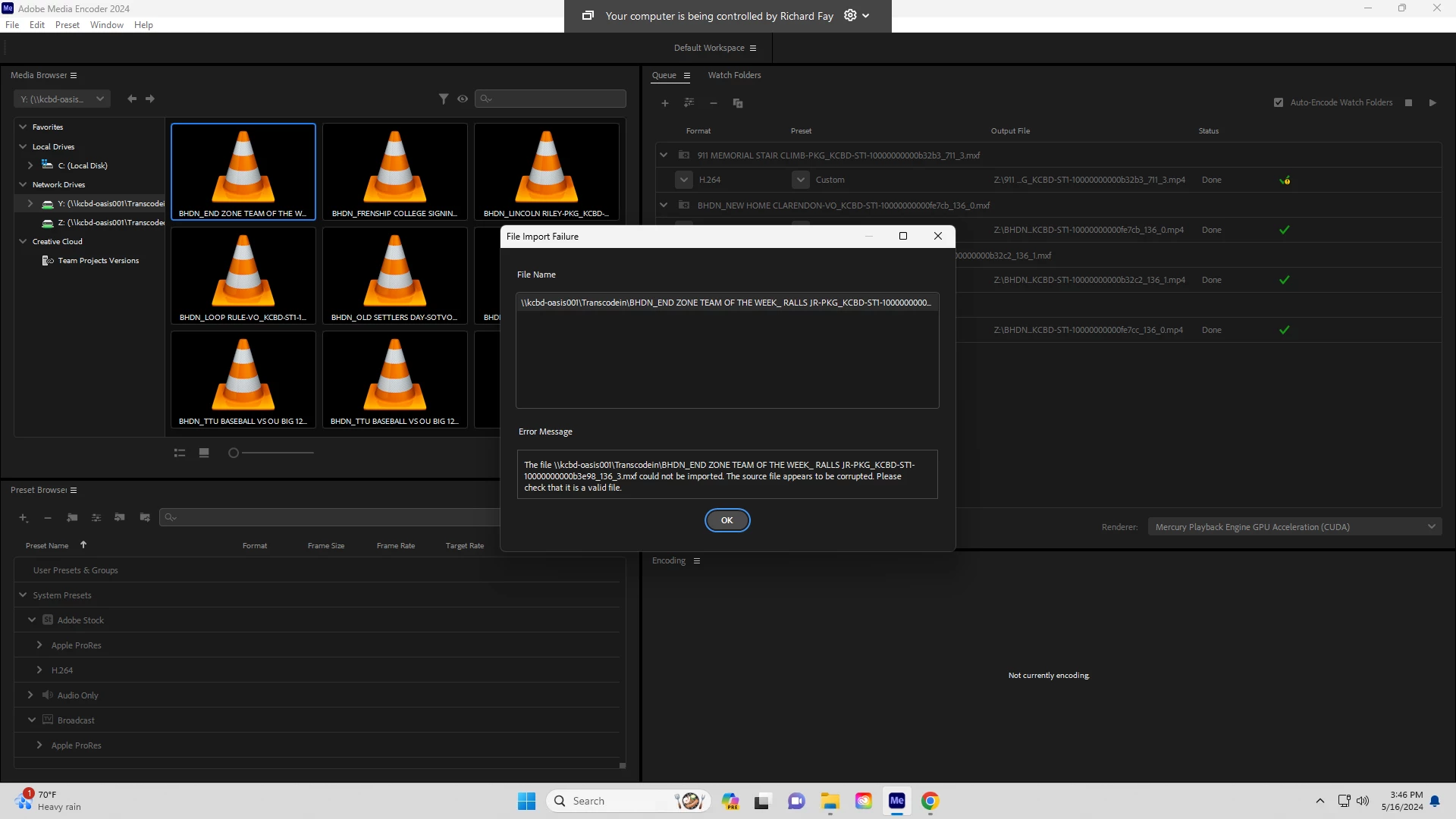Viewport: 1456px width, 819px height.
Task: Click Create New Preset plus icon
Action: (24, 517)
